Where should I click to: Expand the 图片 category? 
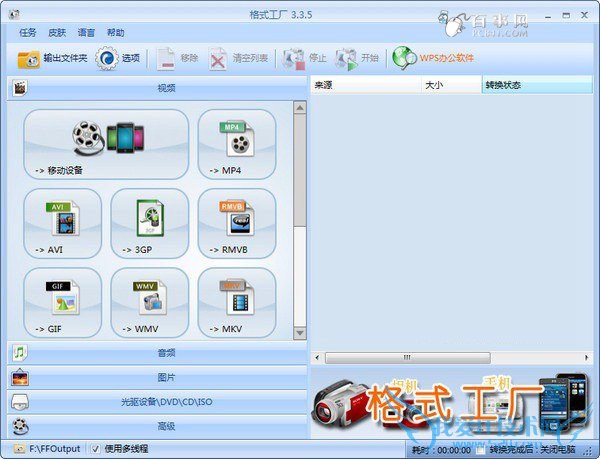[x=157, y=378]
